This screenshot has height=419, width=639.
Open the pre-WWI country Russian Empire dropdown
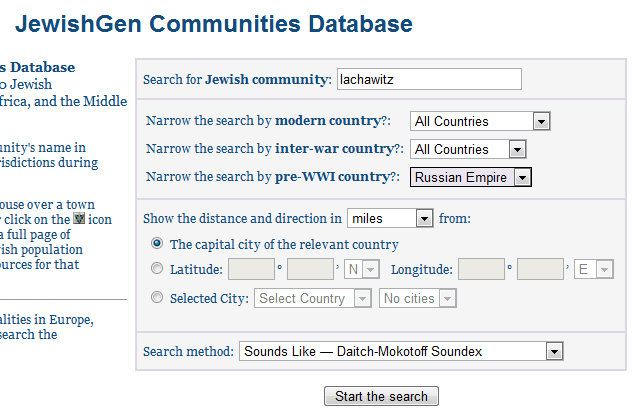click(x=471, y=177)
